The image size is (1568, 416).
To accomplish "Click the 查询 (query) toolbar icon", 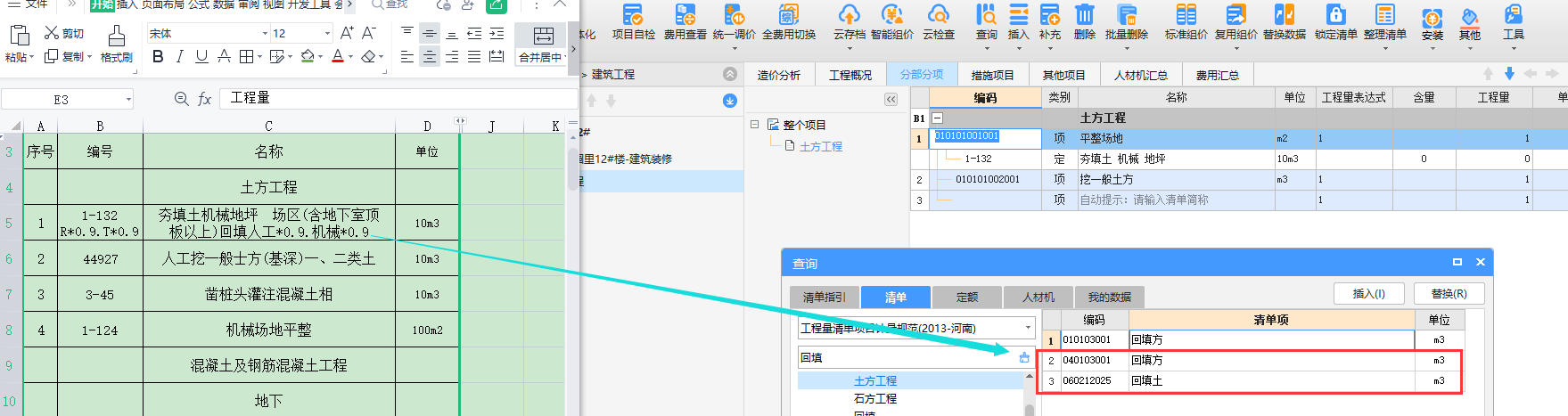I will (986, 15).
